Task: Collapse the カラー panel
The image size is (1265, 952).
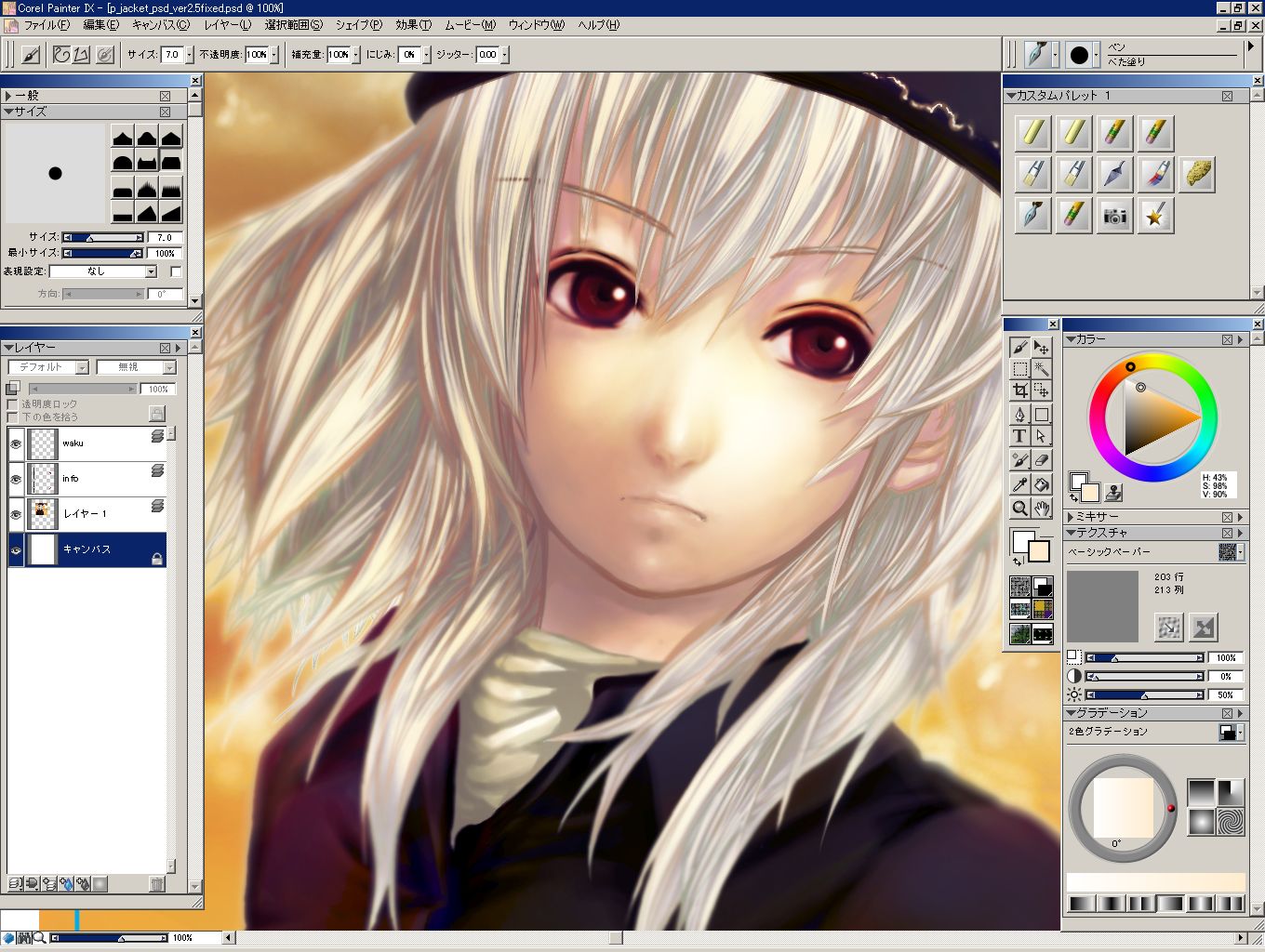Action: click(x=1071, y=339)
